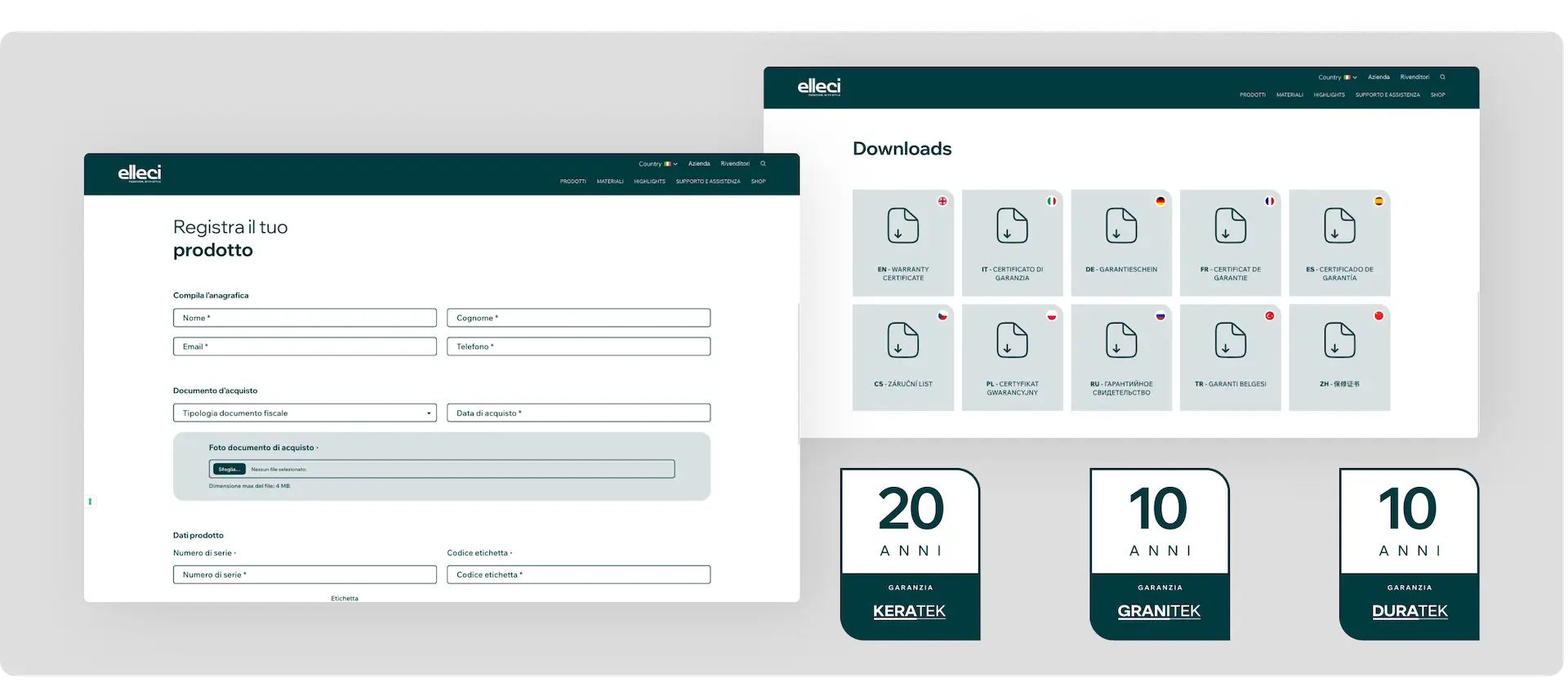1568x683 pixels.
Task: Click the search icon in Downloads page header
Action: (1442, 78)
